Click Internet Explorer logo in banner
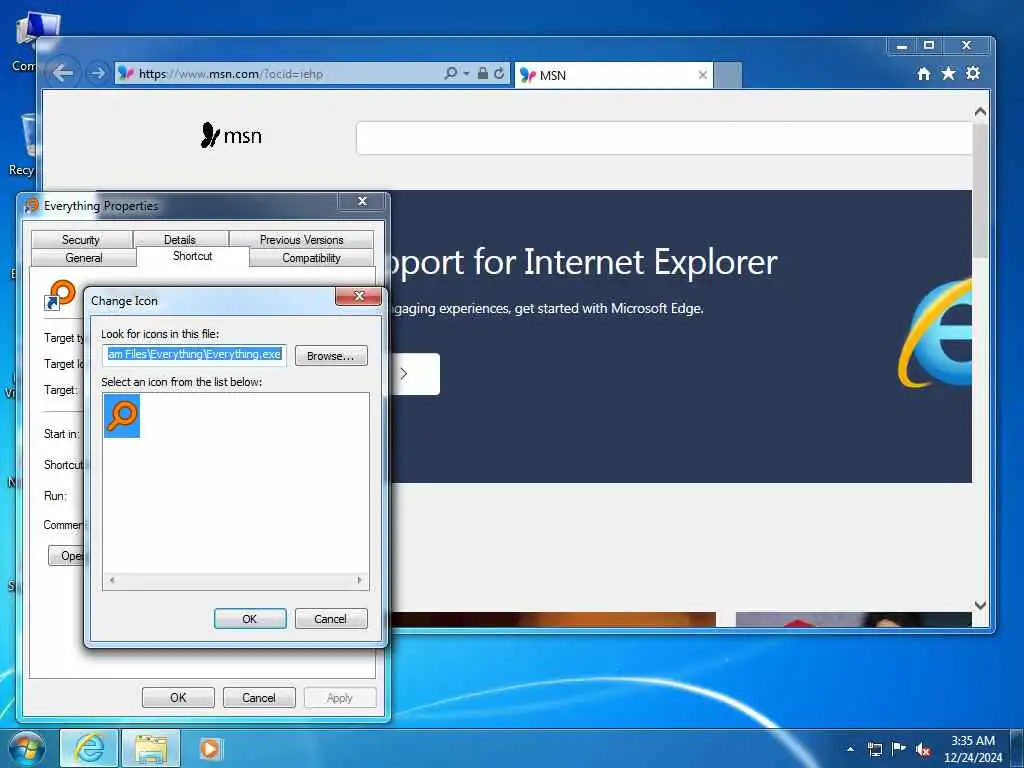Image resolution: width=1024 pixels, height=768 pixels. click(x=935, y=333)
